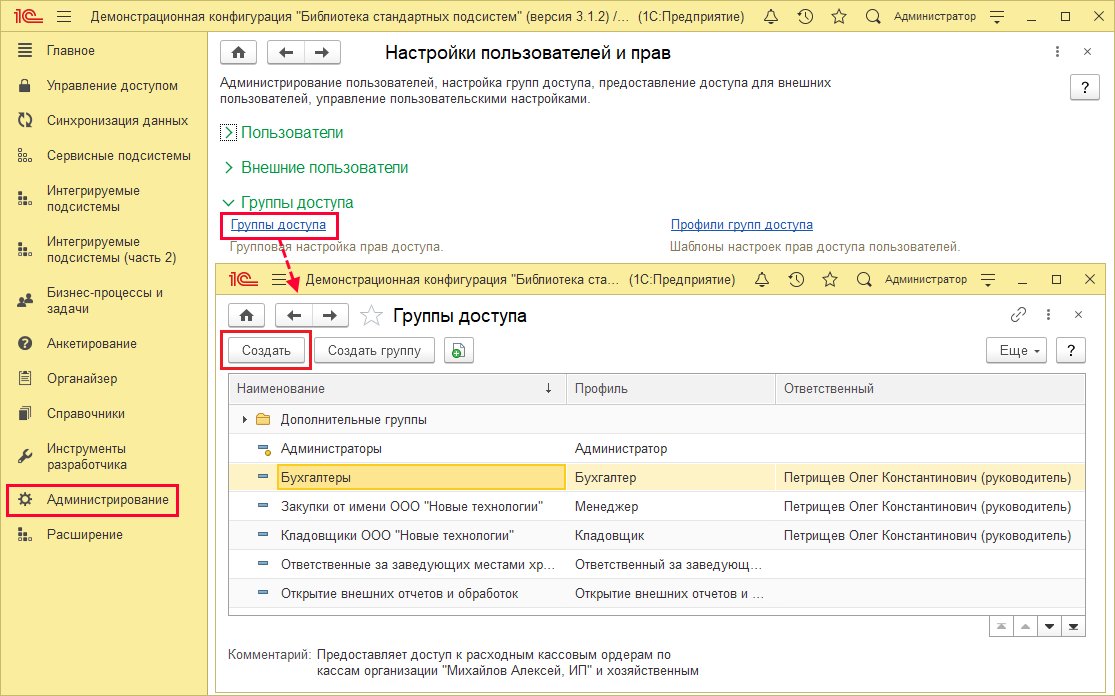This screenshot has height=696, width=1115.
Task: Open main menu hamburger in inner Группы доступа window
Action: point(279,280)
